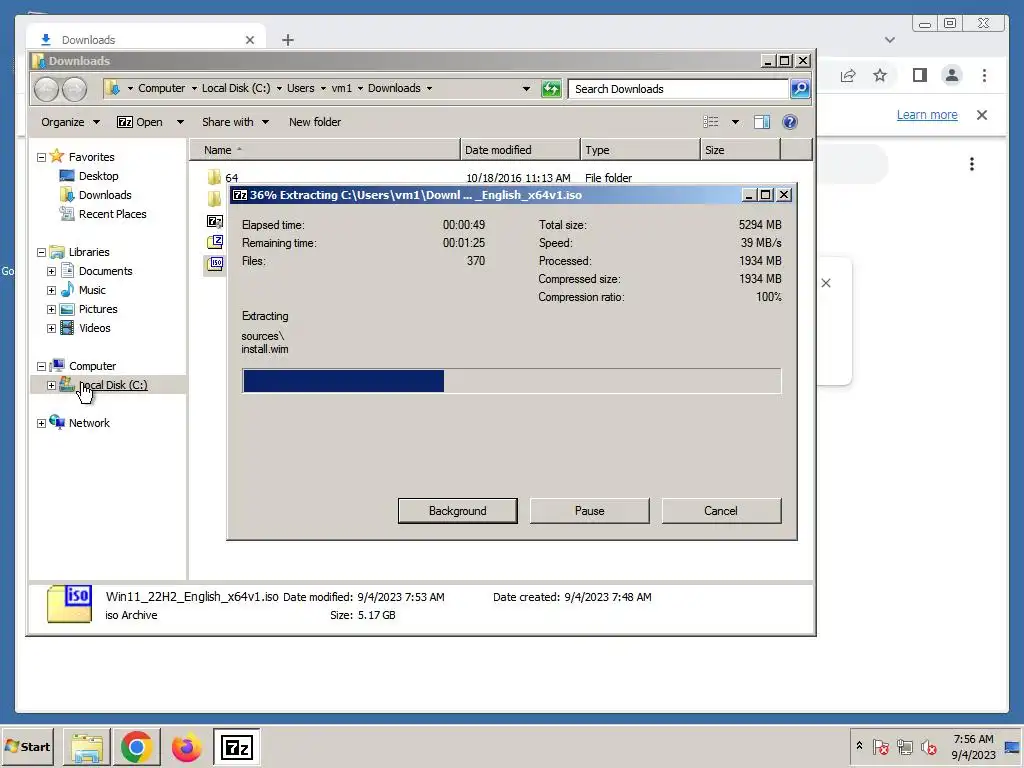
Task: Open Explorer Help icon
Action: click(790, 122)
